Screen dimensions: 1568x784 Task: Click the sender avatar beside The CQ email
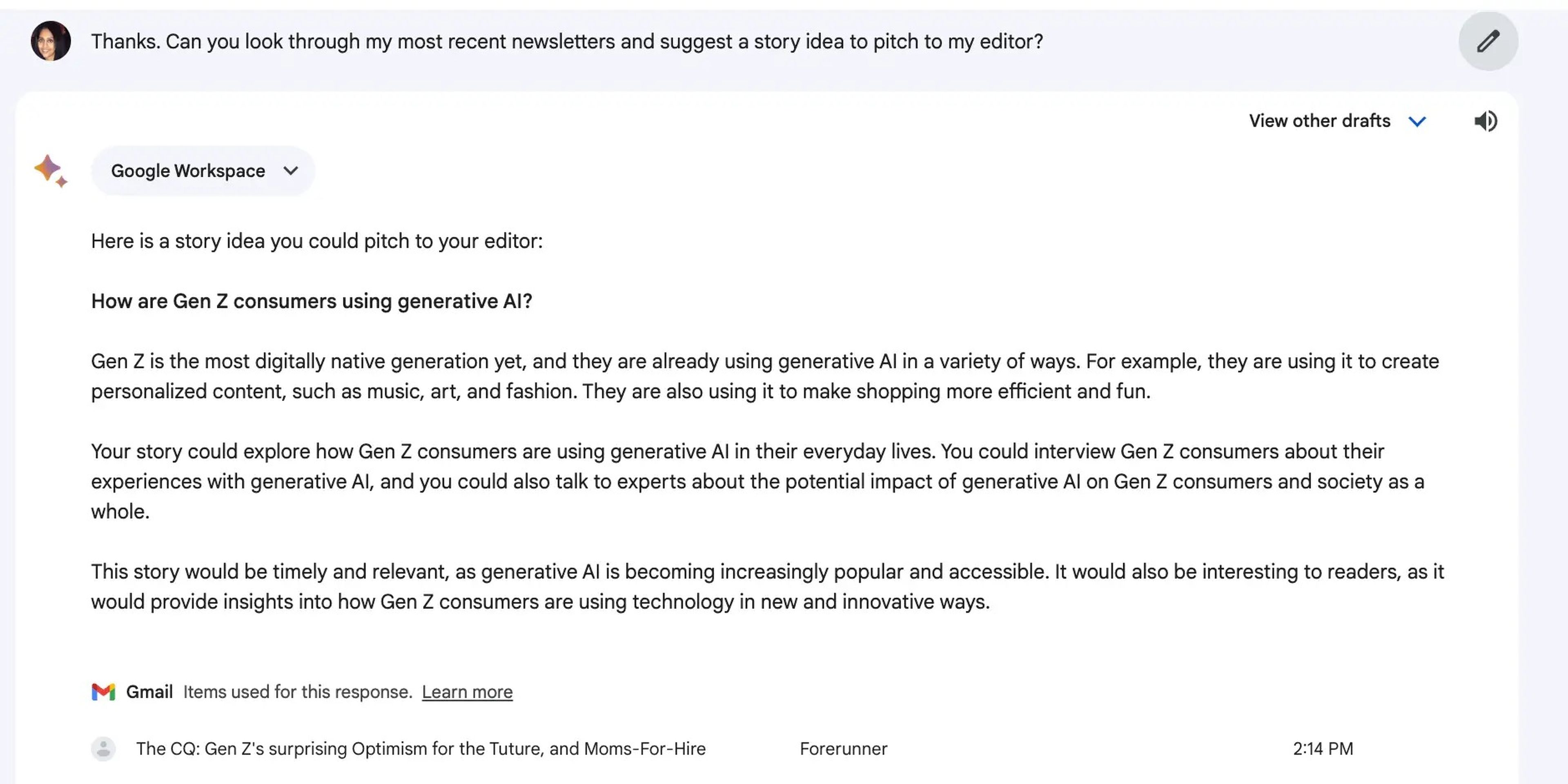(x=103, y=749)
